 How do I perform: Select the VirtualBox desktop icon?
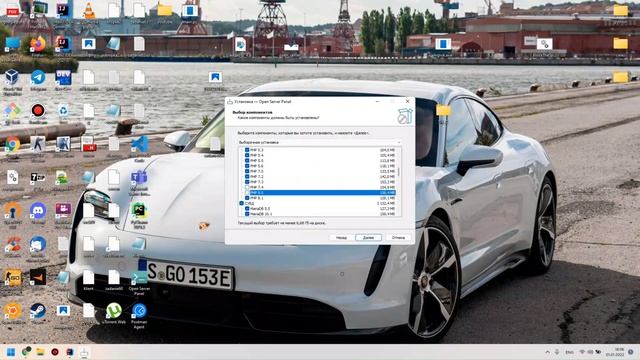pos(12,76)
